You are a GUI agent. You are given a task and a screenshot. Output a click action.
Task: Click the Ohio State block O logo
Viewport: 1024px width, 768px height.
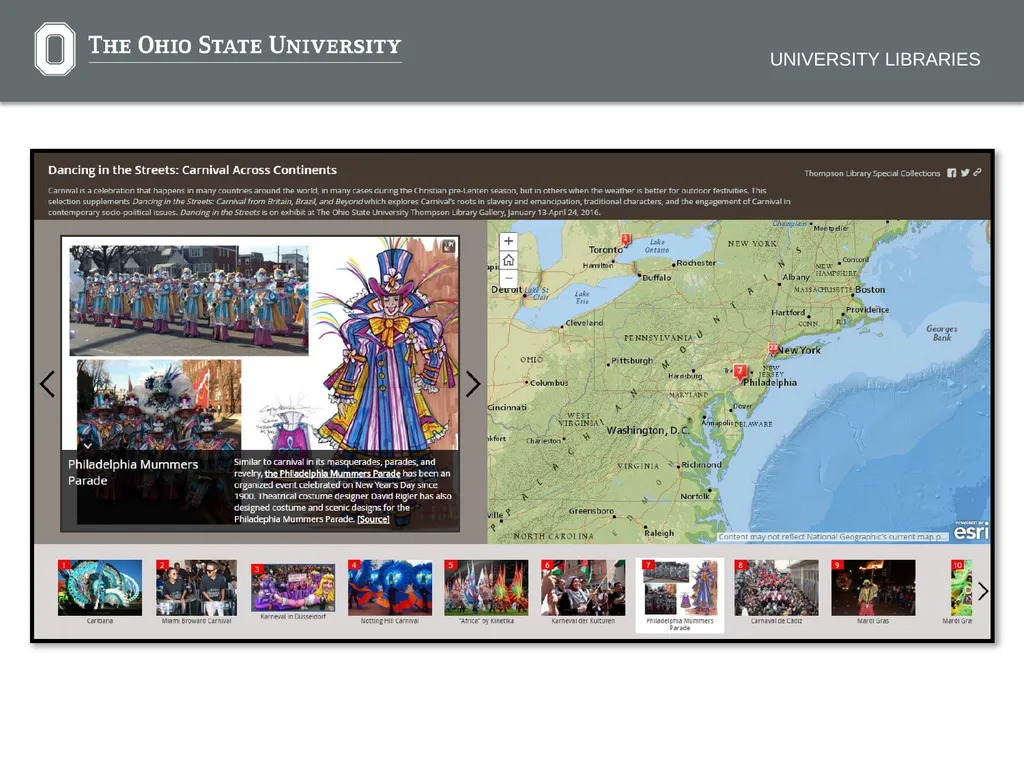pyautogui.click(x=55, y=48)
